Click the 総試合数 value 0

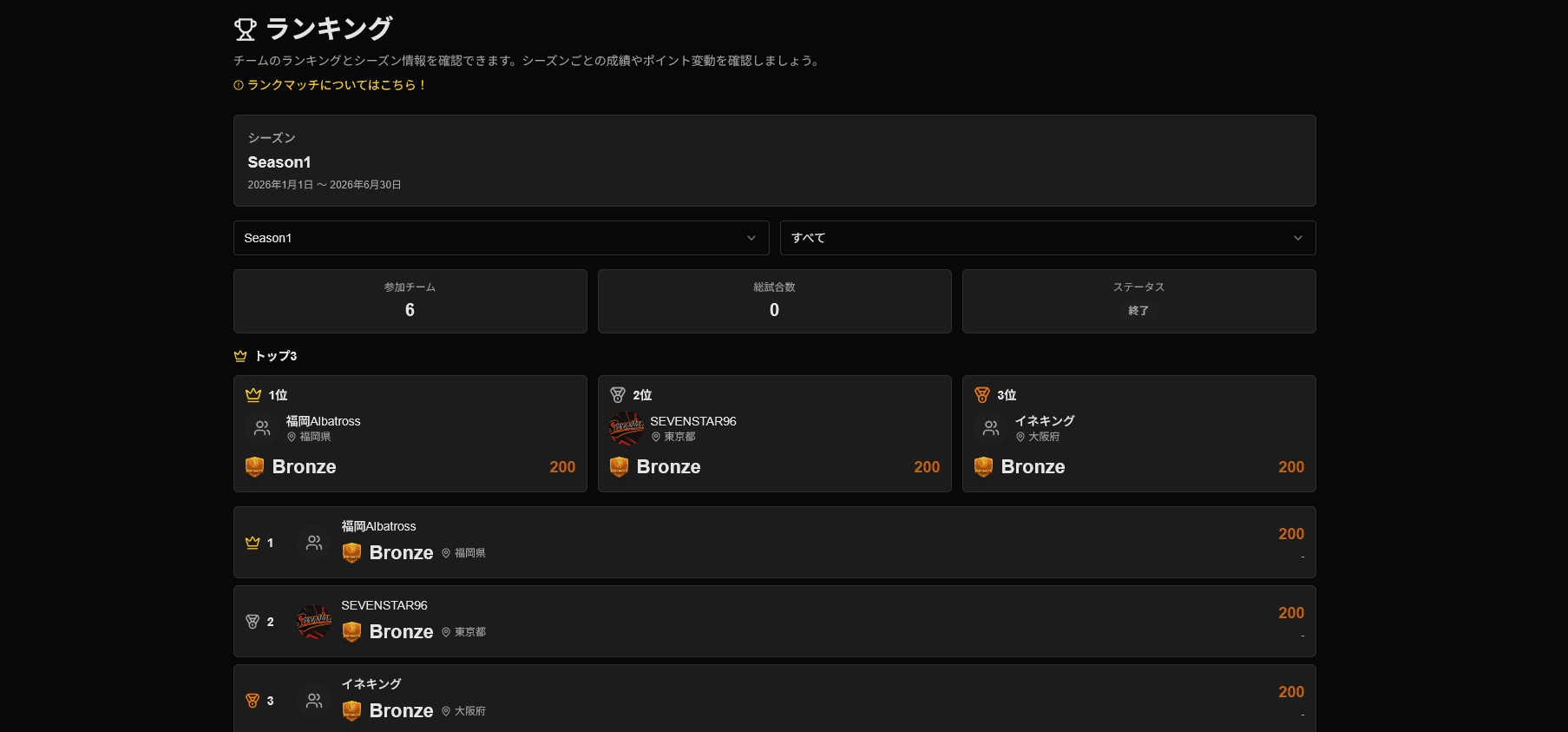click(x=774, y=310)
